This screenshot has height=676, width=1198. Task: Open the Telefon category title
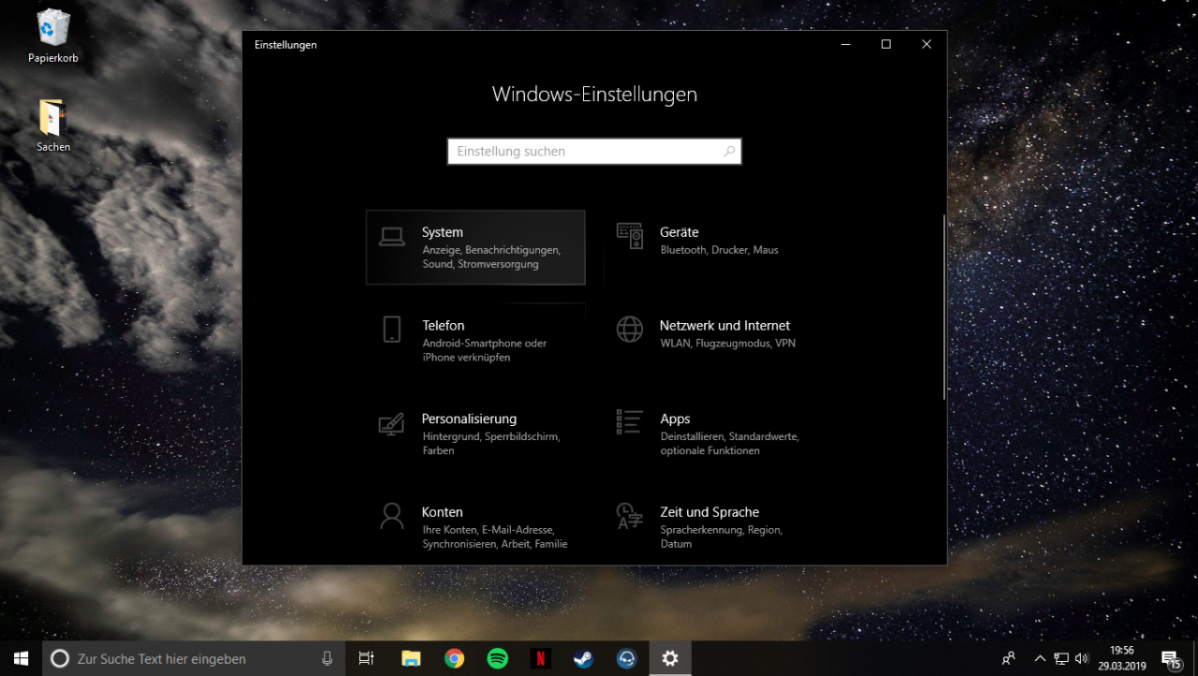[x=443, y=325]
